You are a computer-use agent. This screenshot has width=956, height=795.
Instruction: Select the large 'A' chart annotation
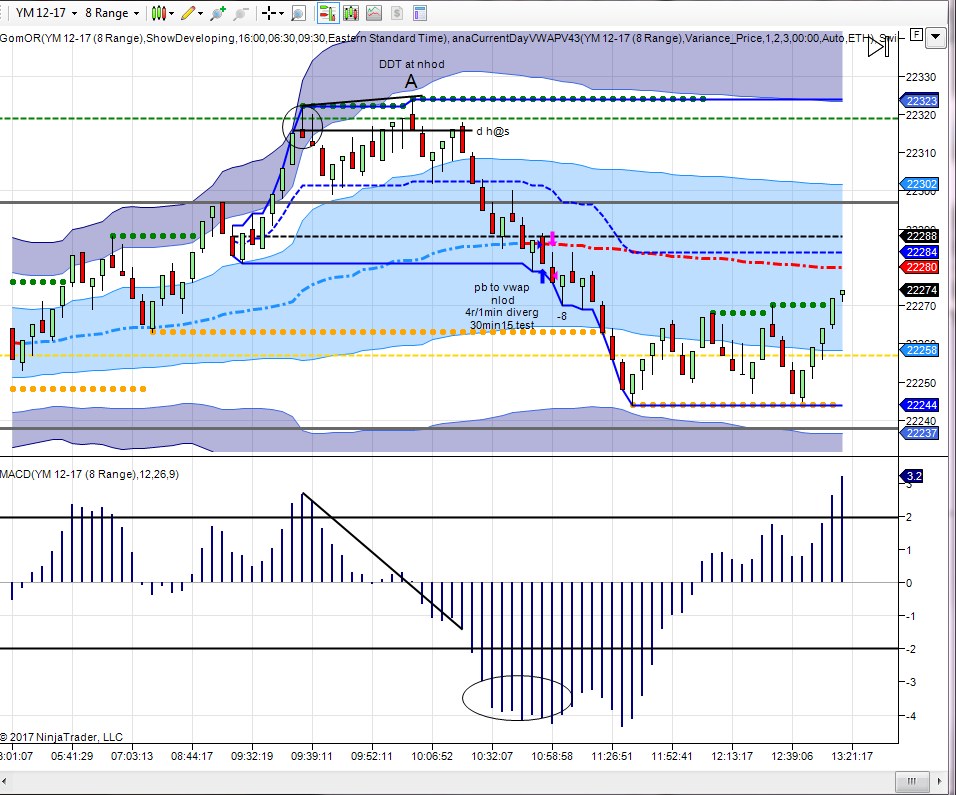coord(411,81)
